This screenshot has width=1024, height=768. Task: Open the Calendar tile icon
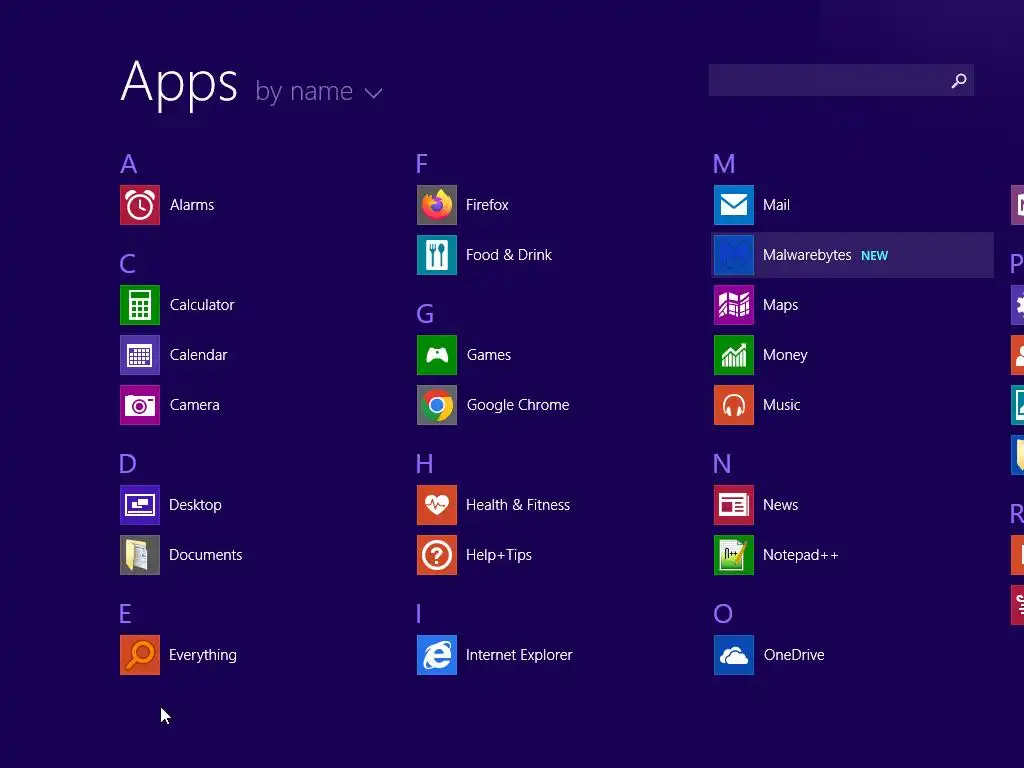140,355
